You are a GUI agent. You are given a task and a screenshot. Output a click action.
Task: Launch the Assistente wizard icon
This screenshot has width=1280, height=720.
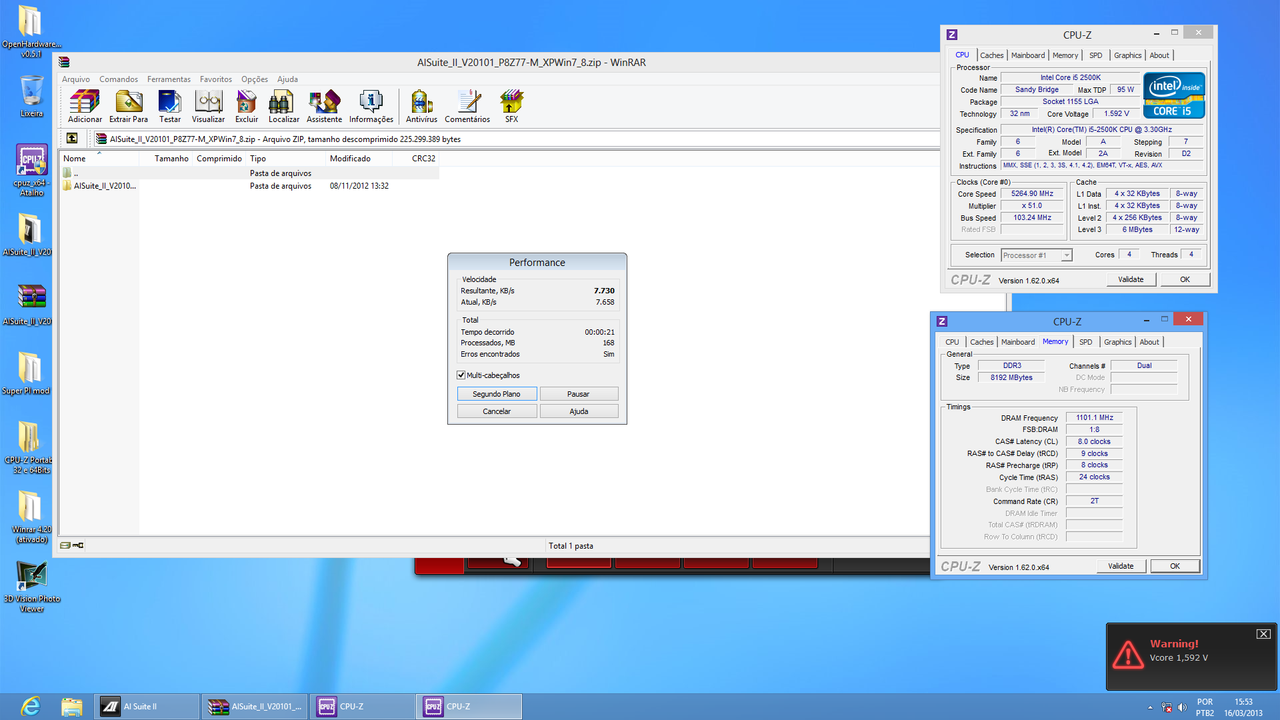324,106
